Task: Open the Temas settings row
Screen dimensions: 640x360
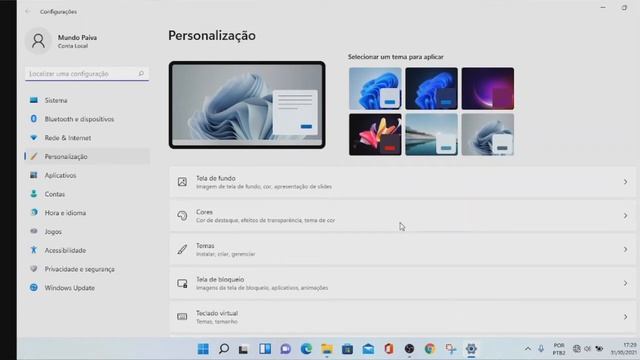Action: coord(403,249)
